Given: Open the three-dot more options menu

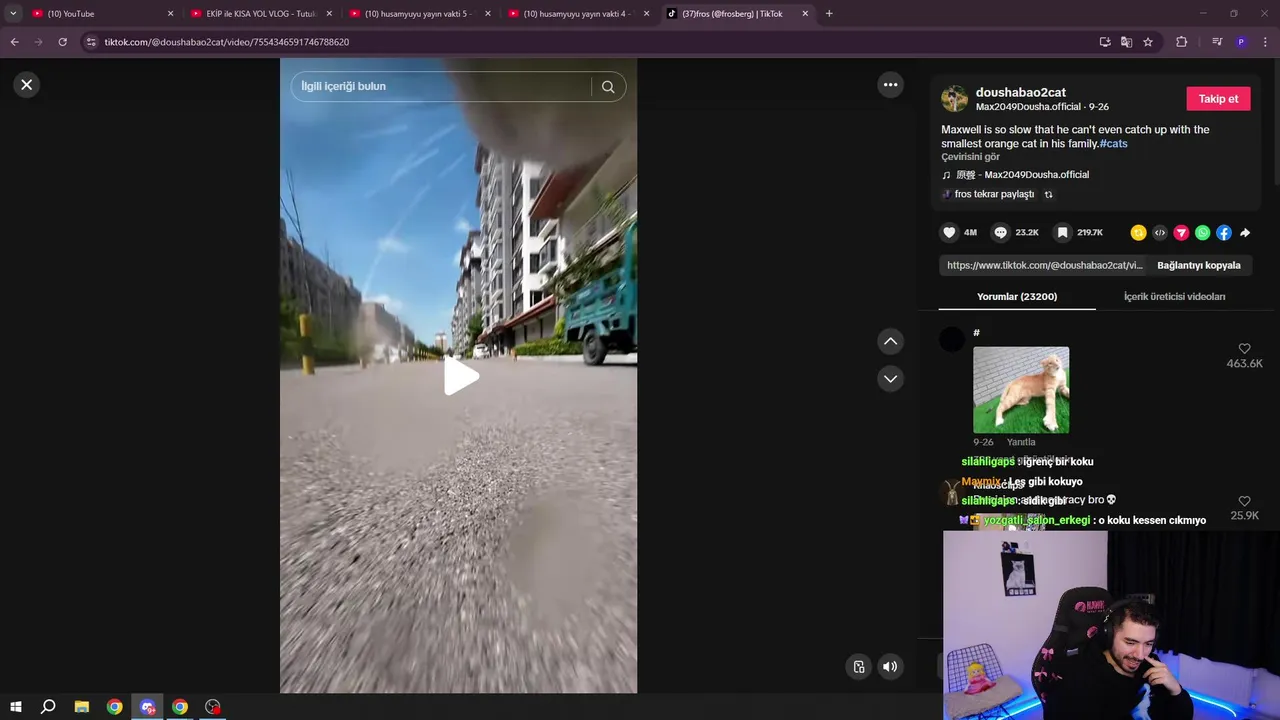Looking at the screenshot, I should click(x=890, y=85).
